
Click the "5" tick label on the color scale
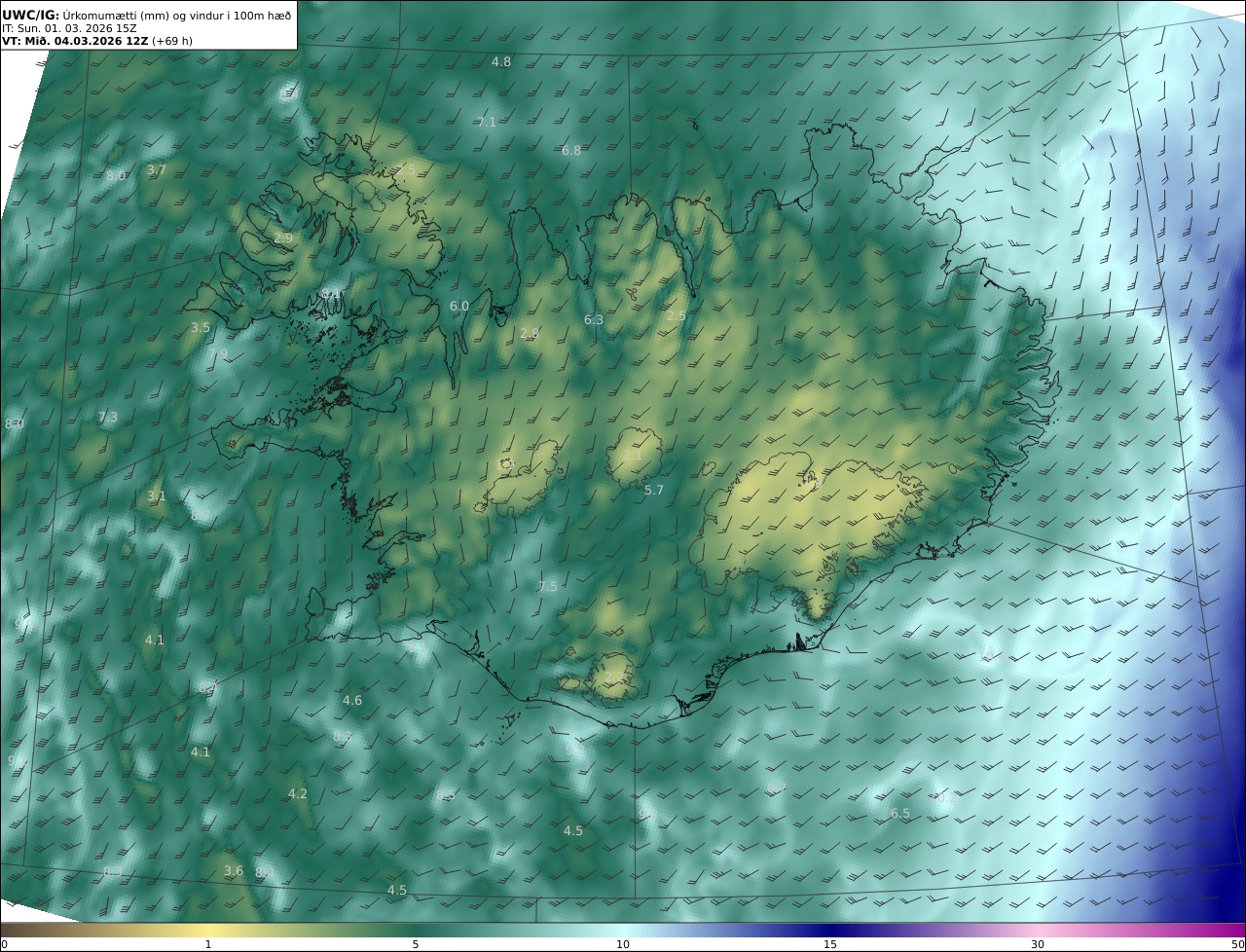click(416, 944)
